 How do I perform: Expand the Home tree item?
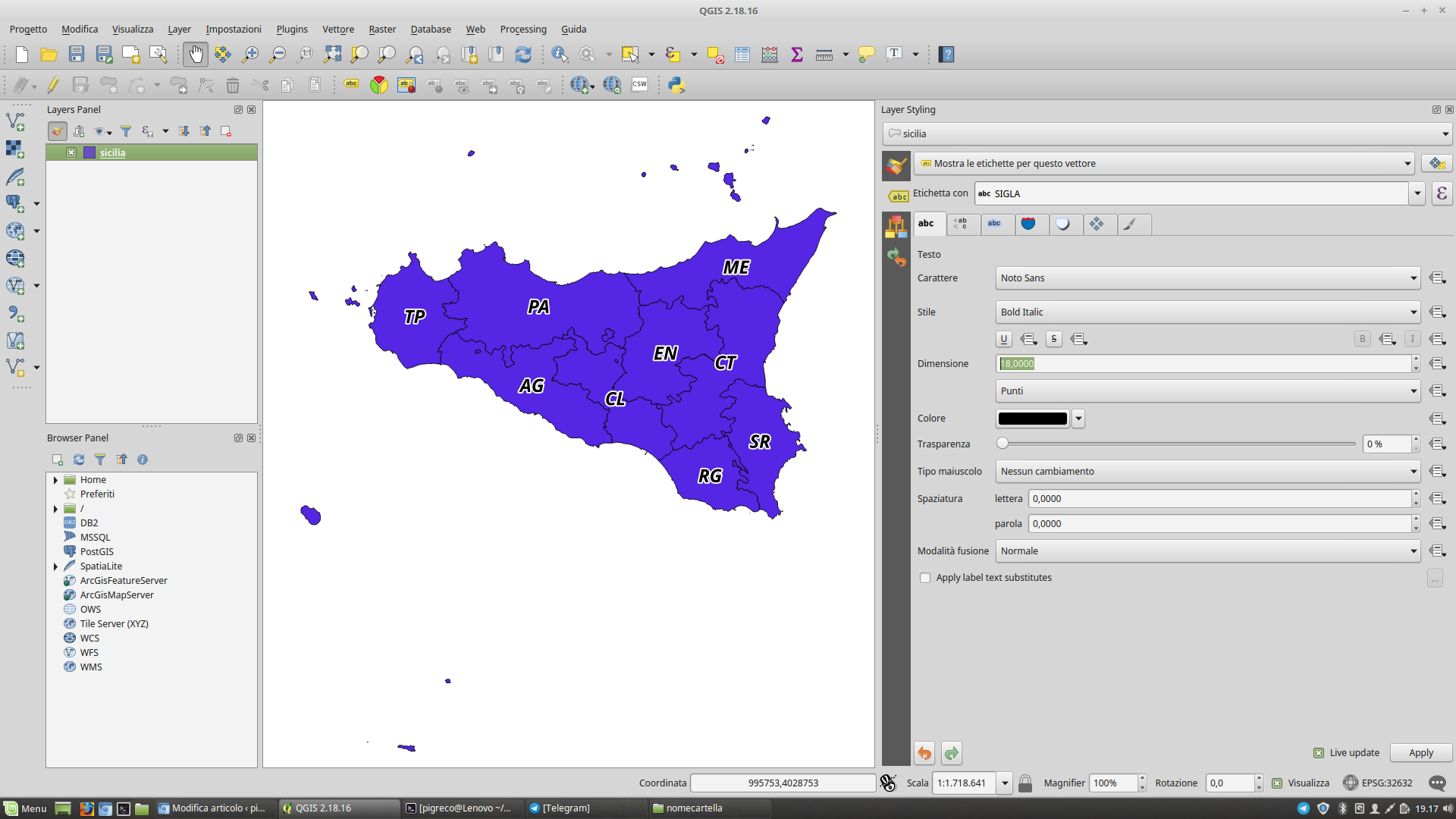click(x=55, y=480)
